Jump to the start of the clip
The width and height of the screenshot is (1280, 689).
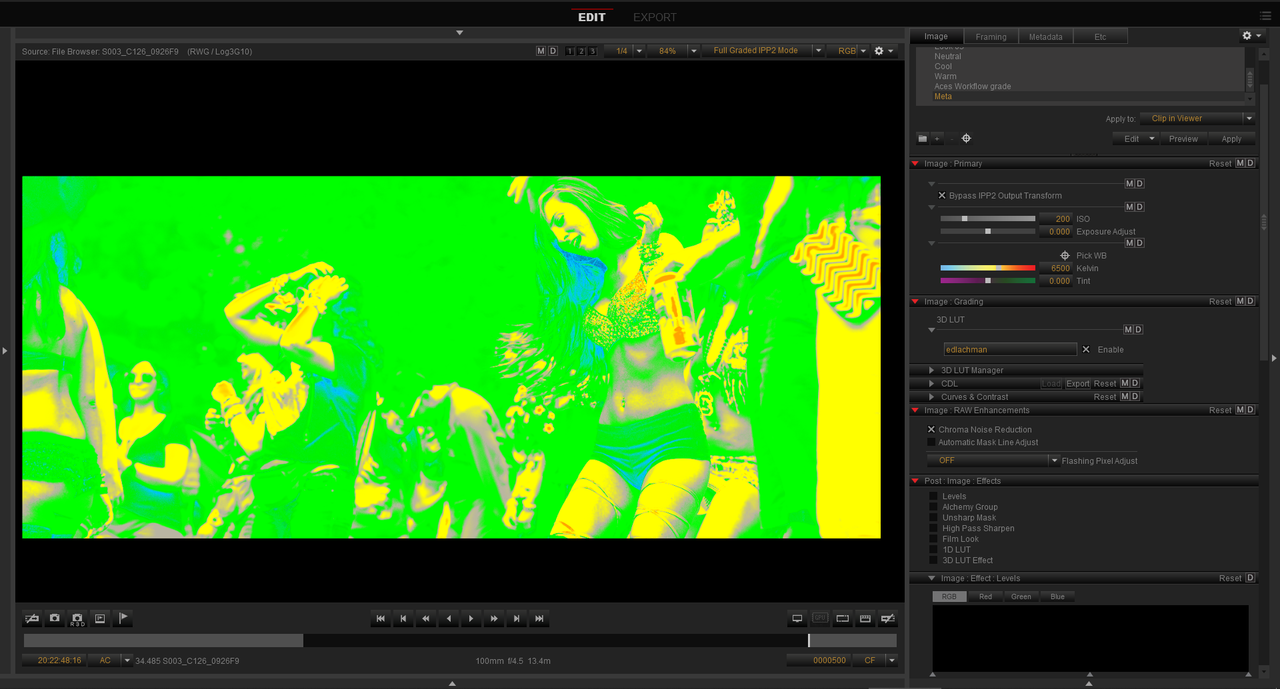pyautogui.click(x=381, y=619)
